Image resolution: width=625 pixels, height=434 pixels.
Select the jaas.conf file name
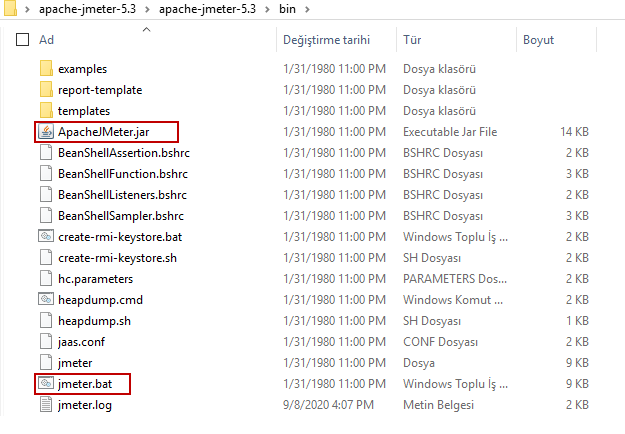pyautogui.click(x=81, y=342)
